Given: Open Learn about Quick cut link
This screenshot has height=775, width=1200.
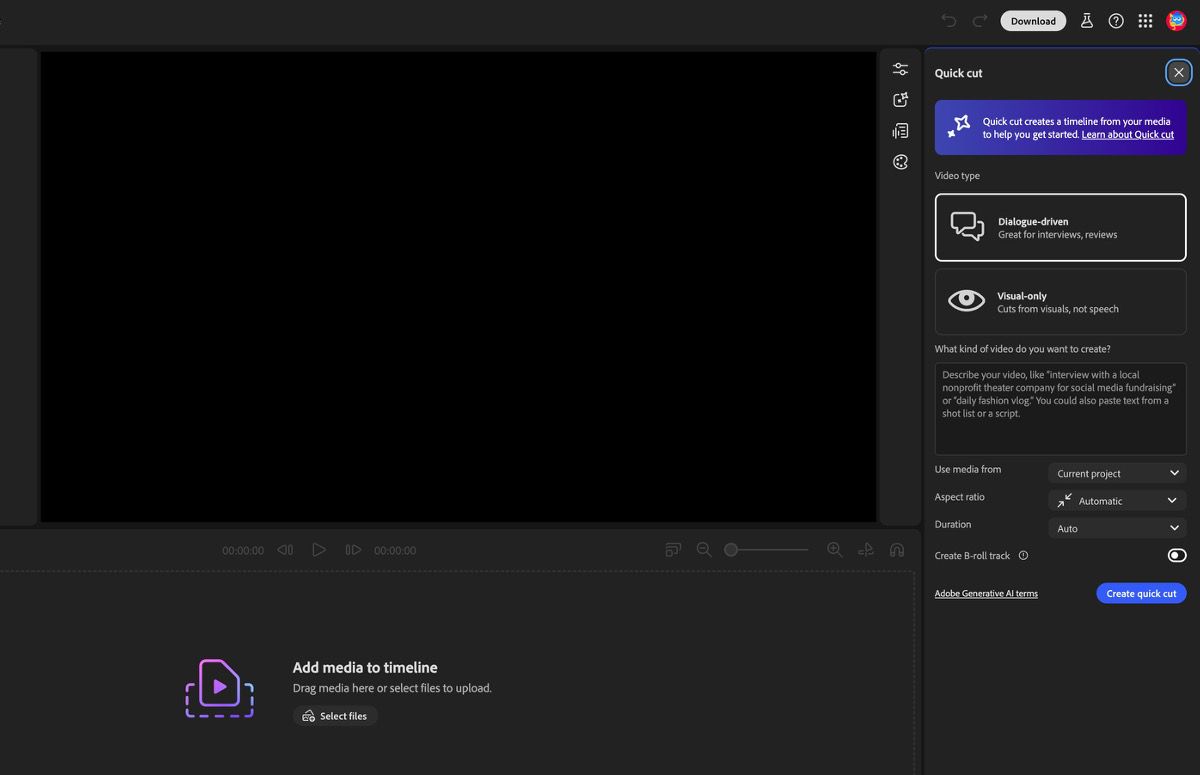Looking at the screenshot, I should click(1127, 135).
